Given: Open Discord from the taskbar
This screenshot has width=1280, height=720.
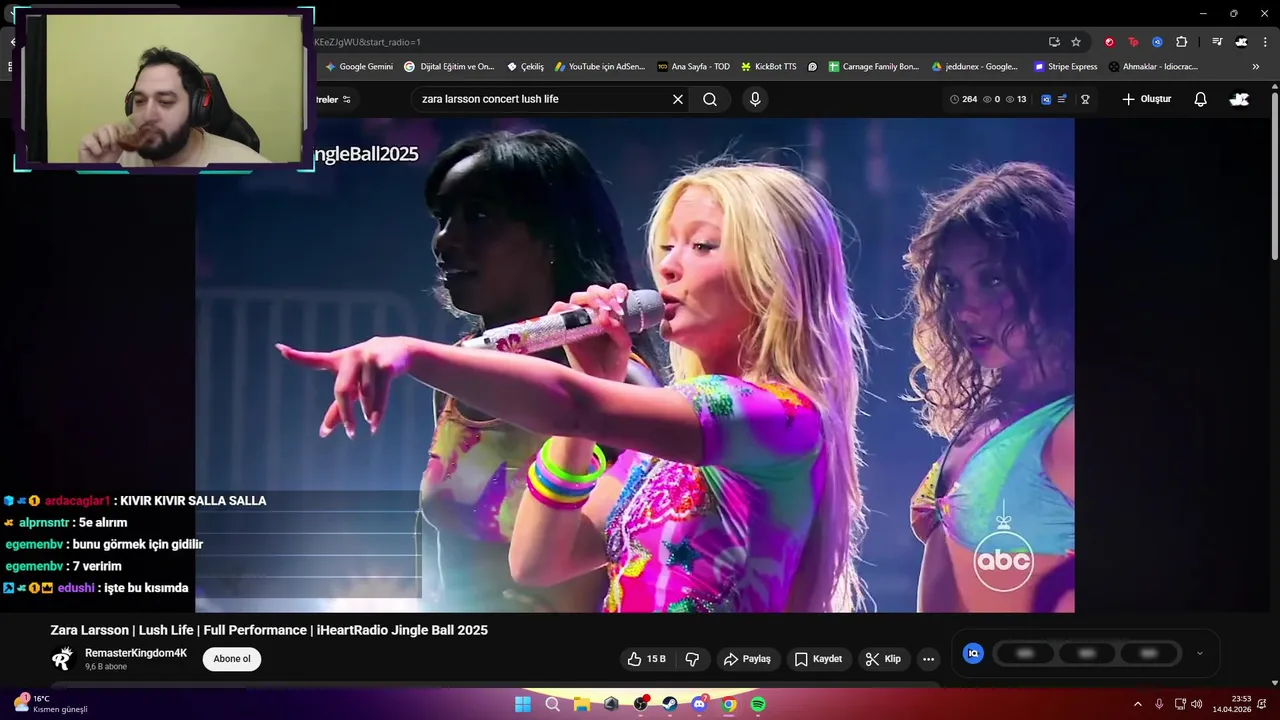Looking at the screenshot, I should (x=699, y=704).
